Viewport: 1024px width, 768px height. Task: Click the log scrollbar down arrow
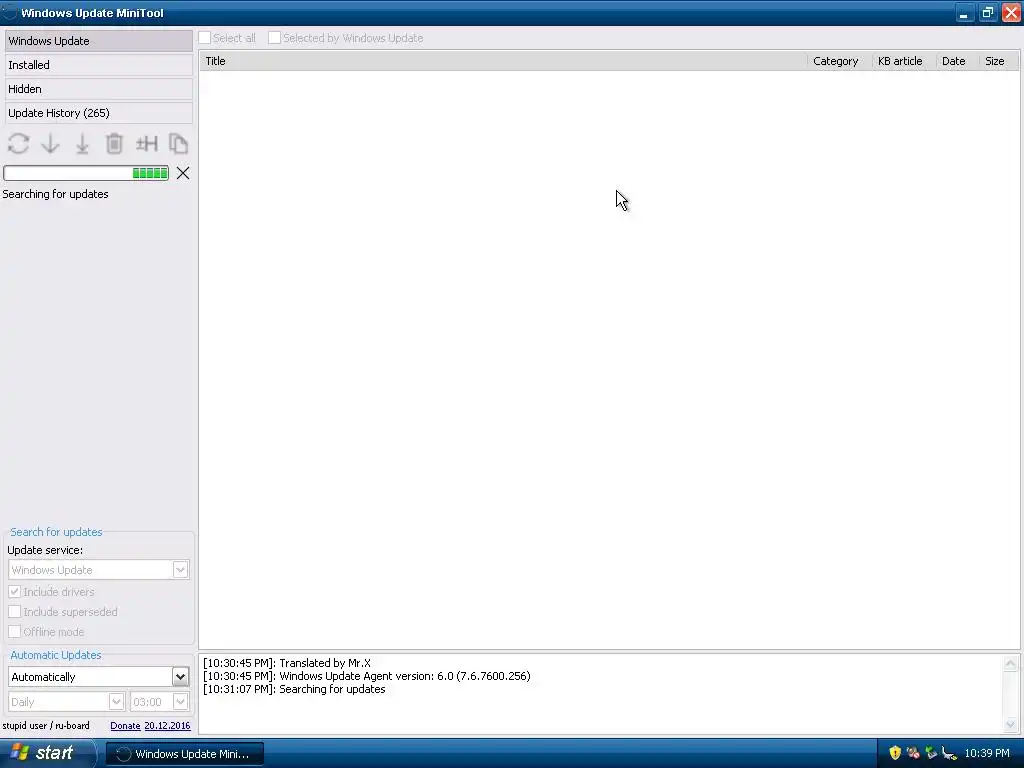[1010, 724]
